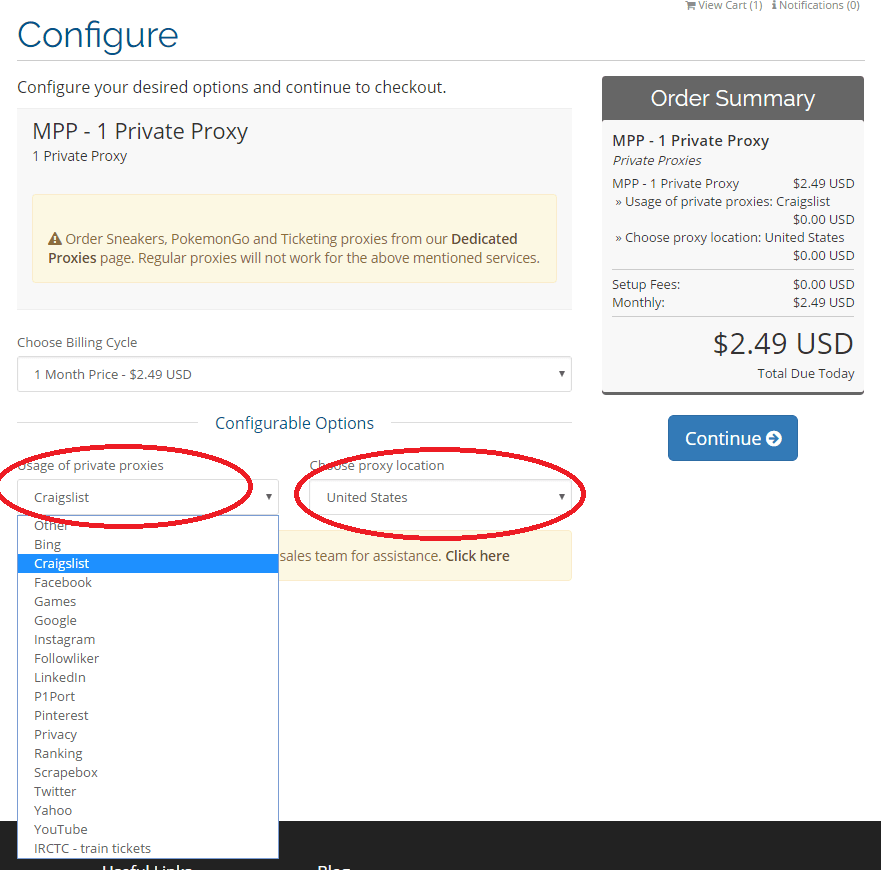The height and width of the screenshot is (894, 881).
Task: Select Games from usage list
Action: 148,602
